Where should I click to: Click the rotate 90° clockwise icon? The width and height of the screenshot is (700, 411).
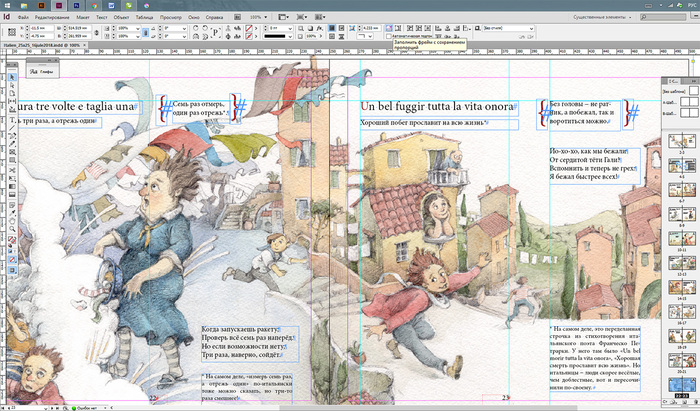196,28
